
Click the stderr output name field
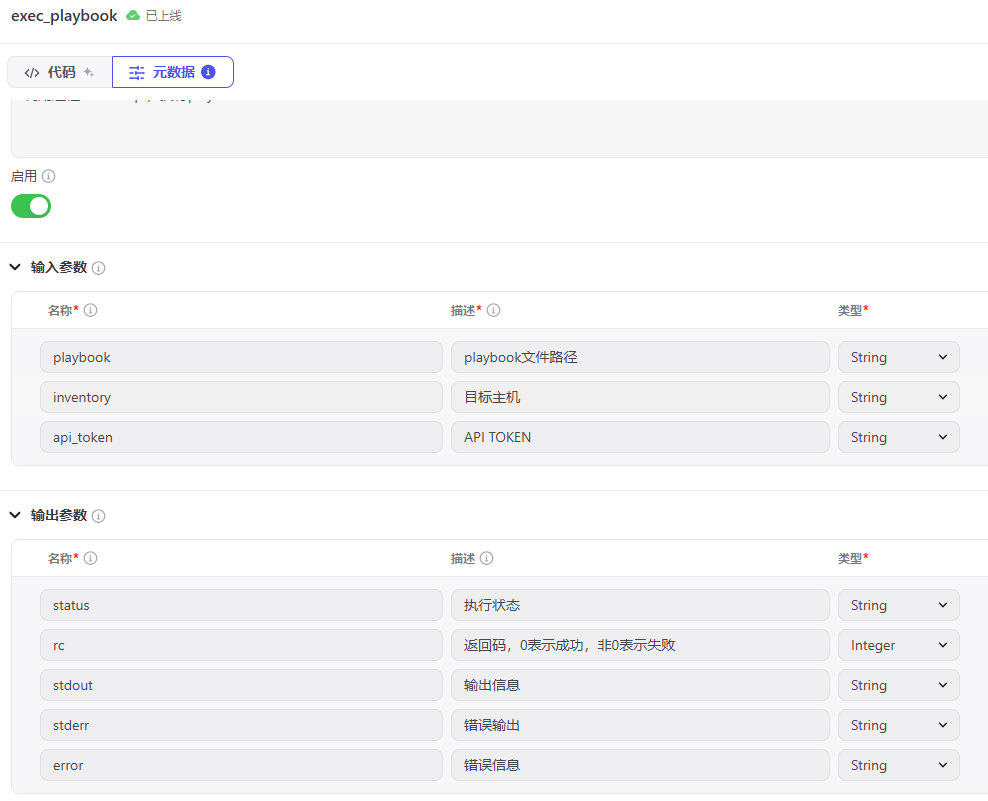coord(241,725)
